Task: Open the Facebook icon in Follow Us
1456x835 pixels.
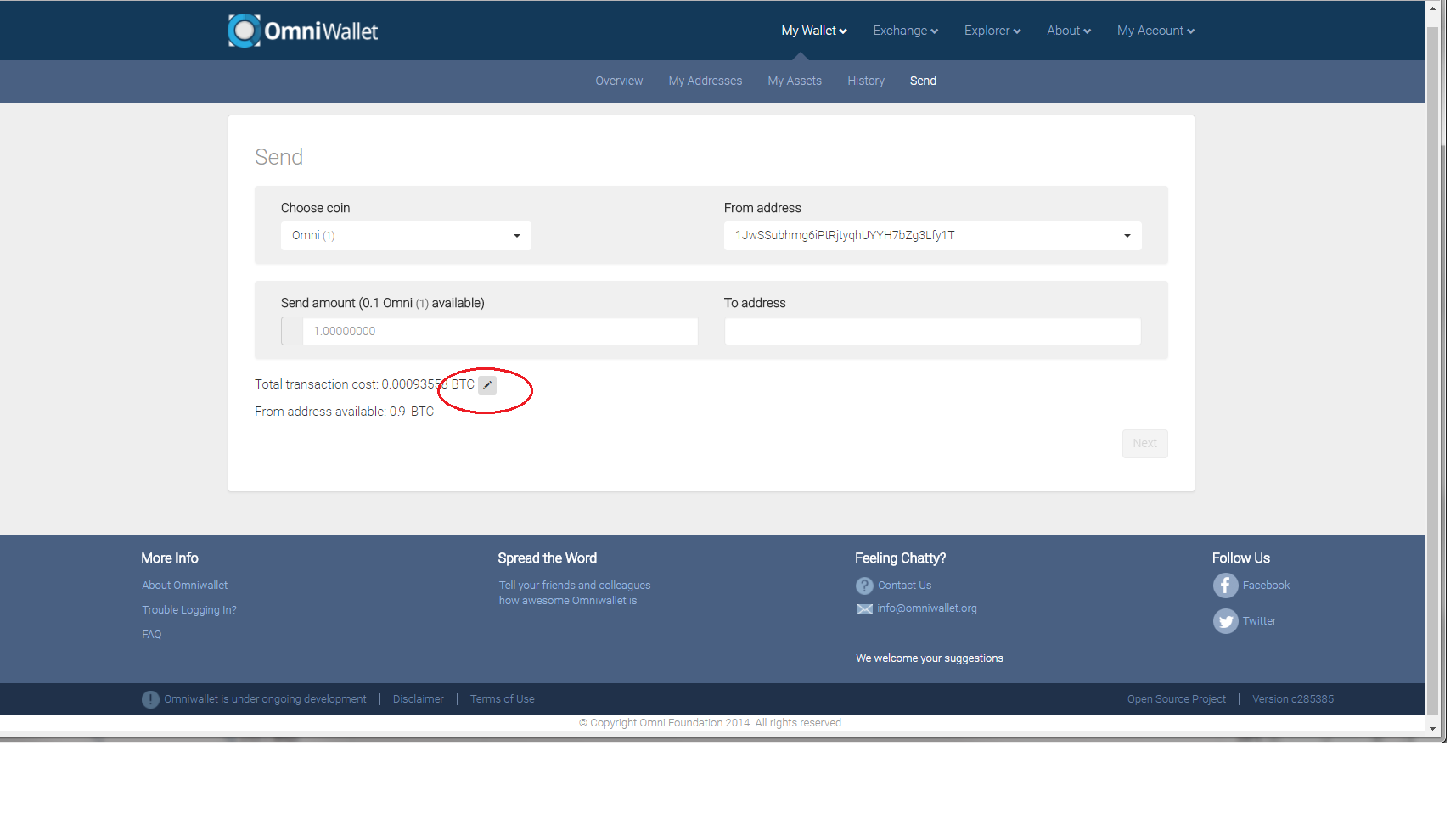Action: point(1225,586)
